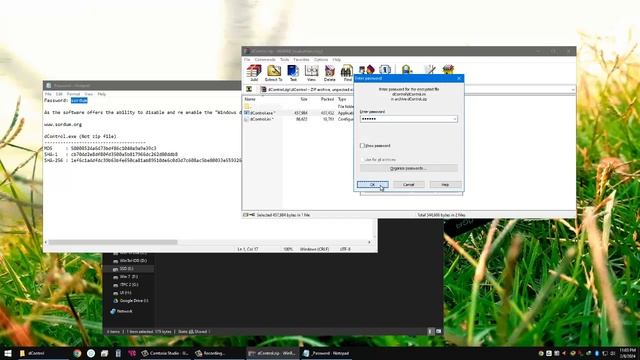Click OK in the Enter password dialog
The width and height of the screenshot is (640, 360).
coord(373,184)
